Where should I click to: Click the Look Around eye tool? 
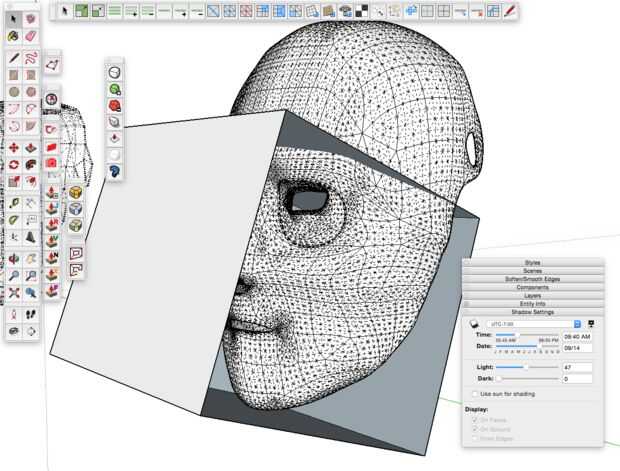click(x=14, y=331)
